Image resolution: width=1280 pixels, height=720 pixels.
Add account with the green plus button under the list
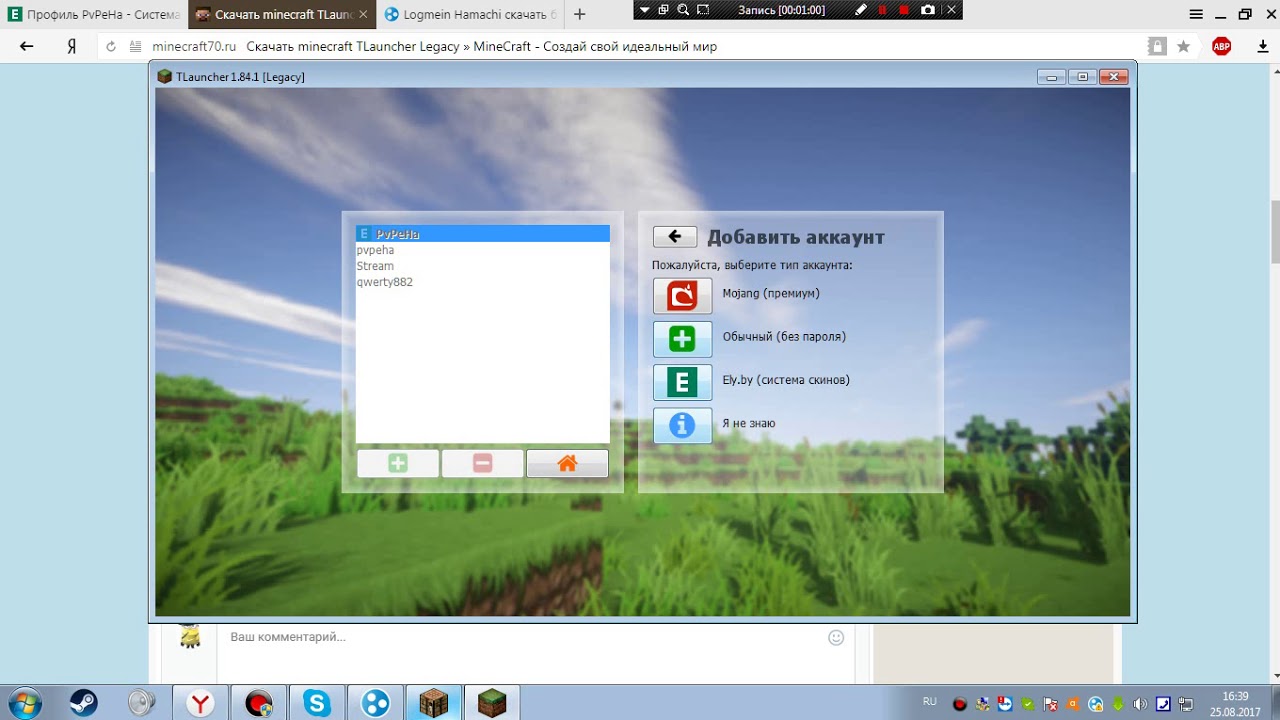click(398, 463)
